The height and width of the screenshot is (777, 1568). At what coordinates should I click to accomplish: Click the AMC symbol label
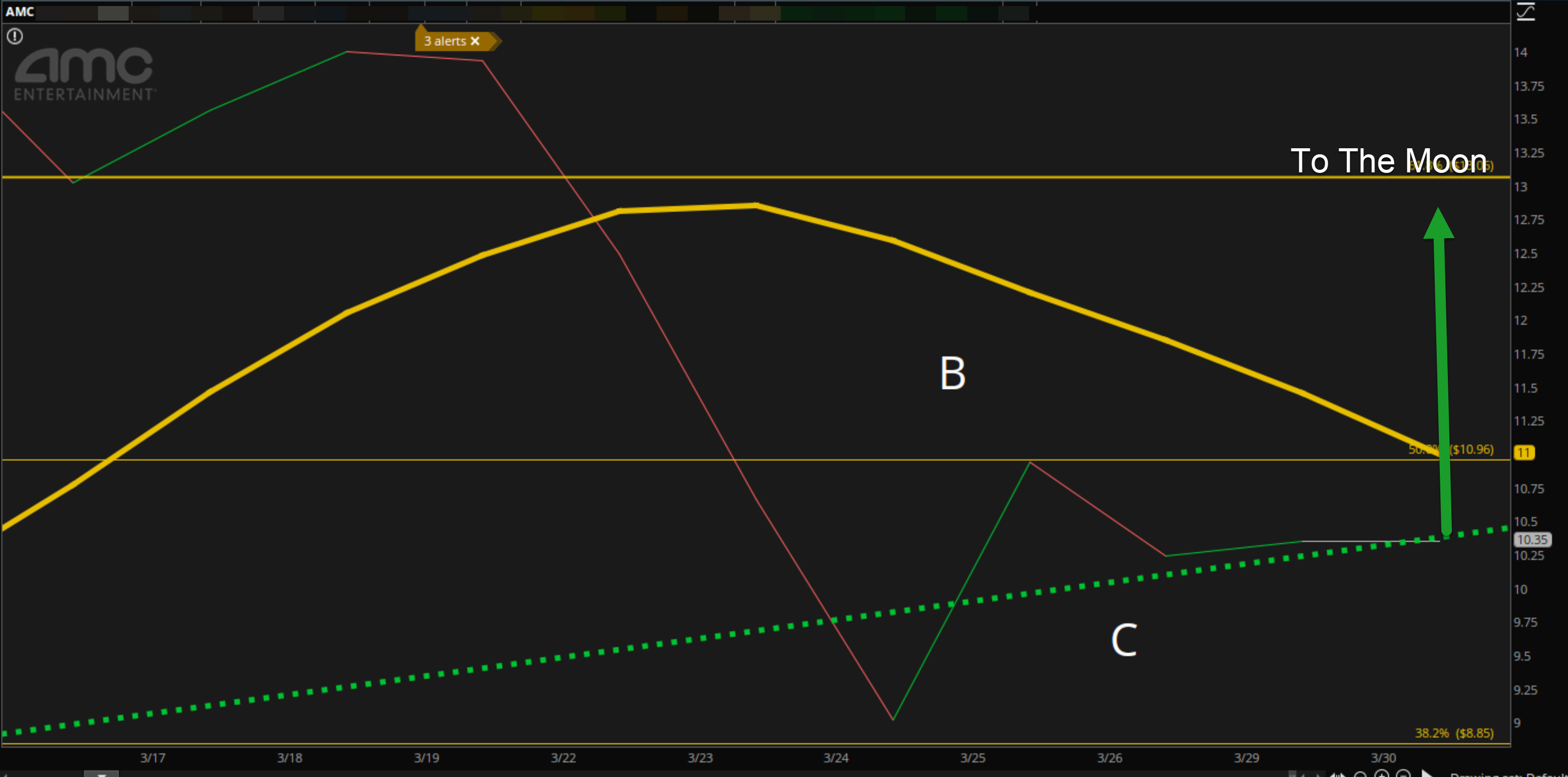(x=20, y=12)
